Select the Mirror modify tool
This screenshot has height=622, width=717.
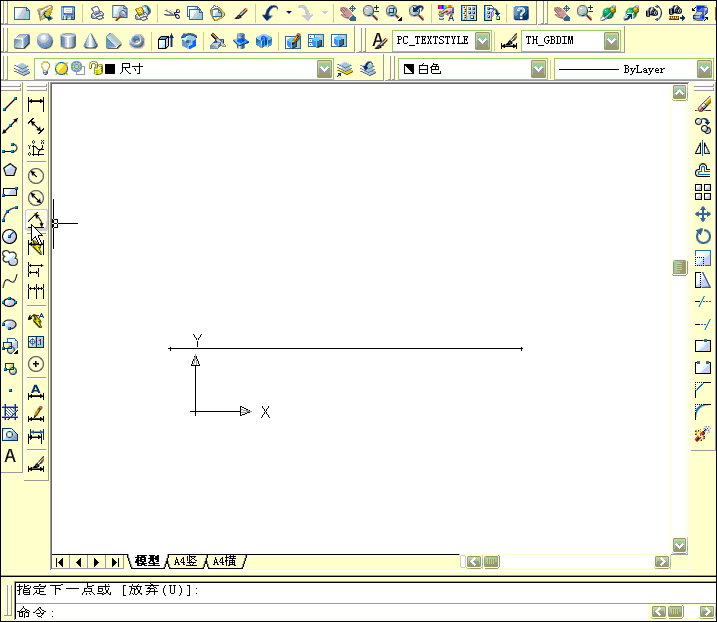click(703, 148)
